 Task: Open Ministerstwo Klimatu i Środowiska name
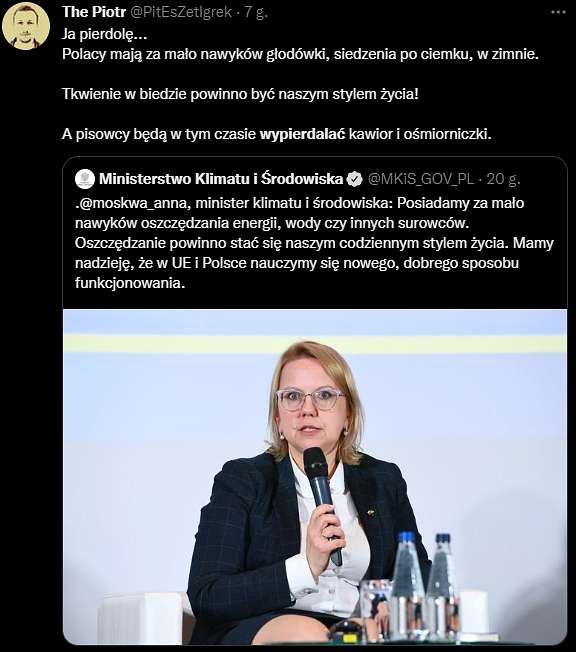click(x=221, y=179)
